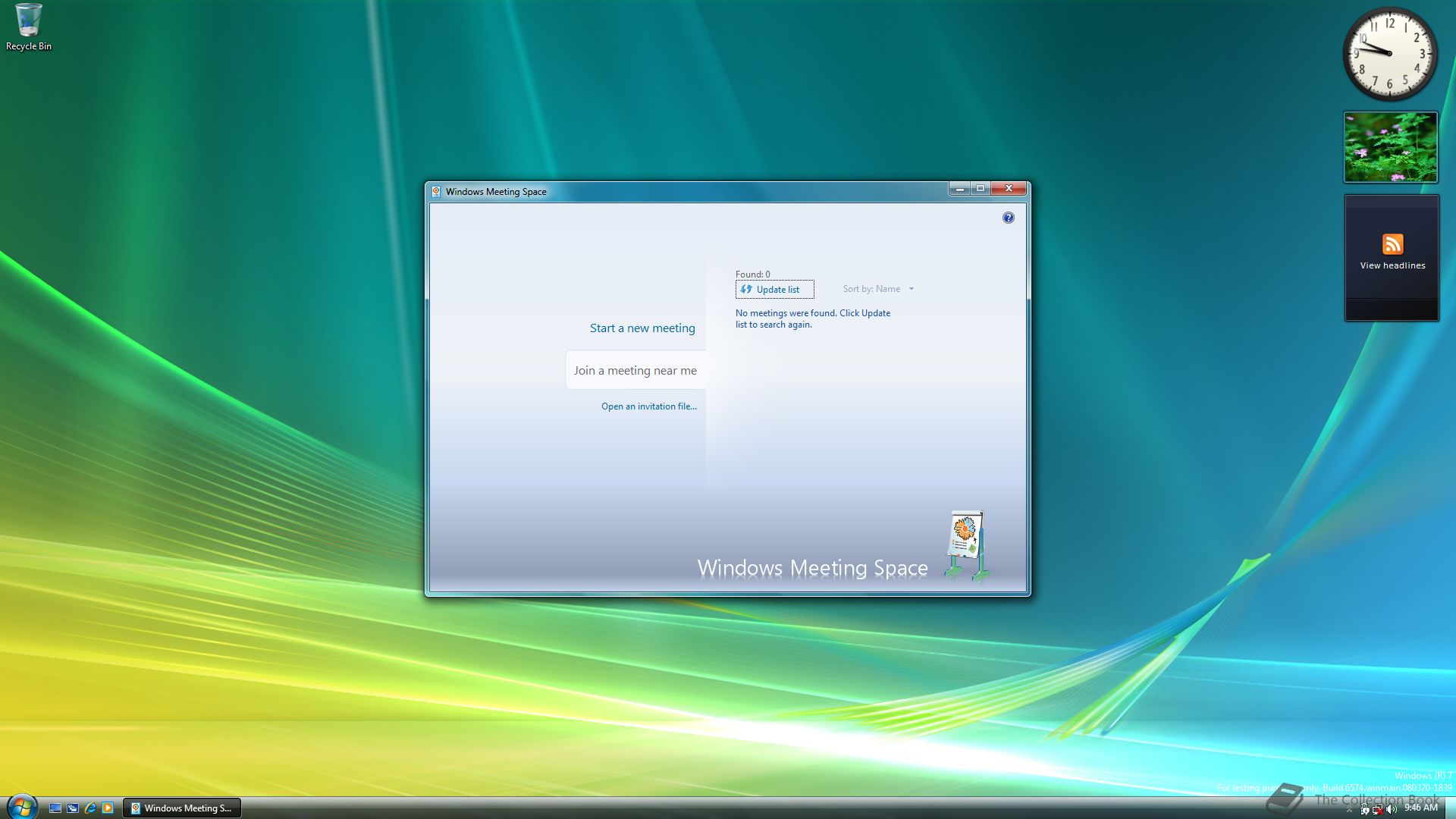The height and width of the screenshot is (819, 1456).
Task: Click View headlines in feed gadget
Action: [1392, 265]
